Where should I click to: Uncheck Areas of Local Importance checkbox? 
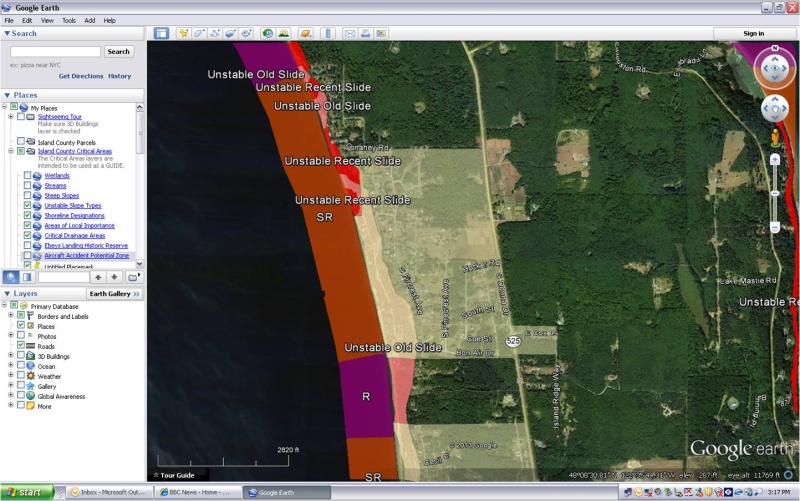tap(28, 226)
